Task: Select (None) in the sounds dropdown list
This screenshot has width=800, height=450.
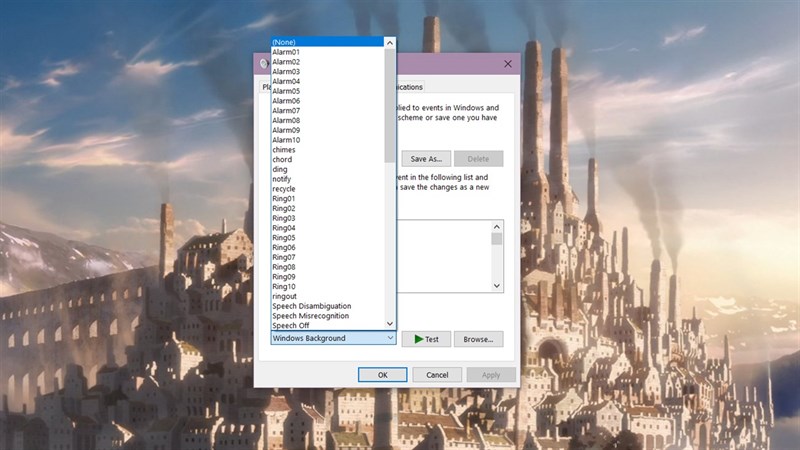Action: click(x=328, y=42)
